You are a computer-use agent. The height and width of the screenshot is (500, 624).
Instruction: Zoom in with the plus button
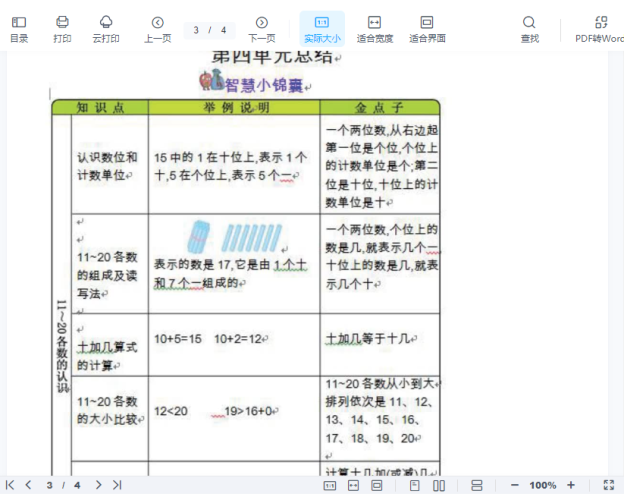click(571, 485)
